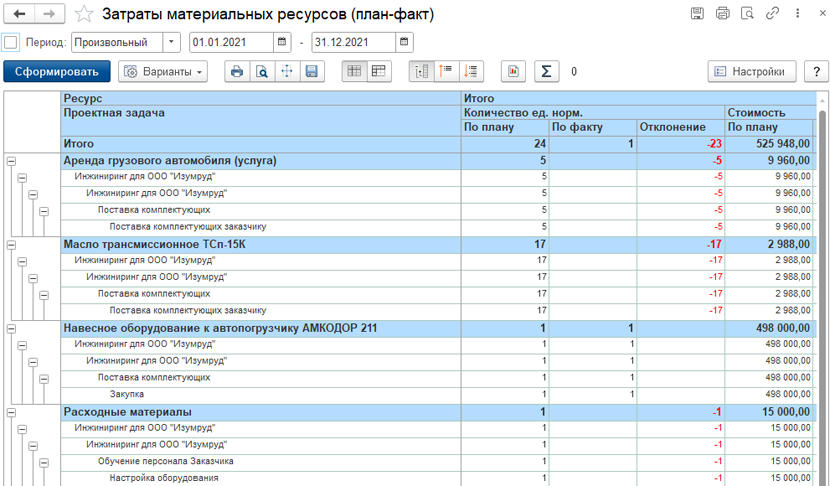Select the Проектная задача header cell
Screen dimensions: 830x486
[260, 121]
